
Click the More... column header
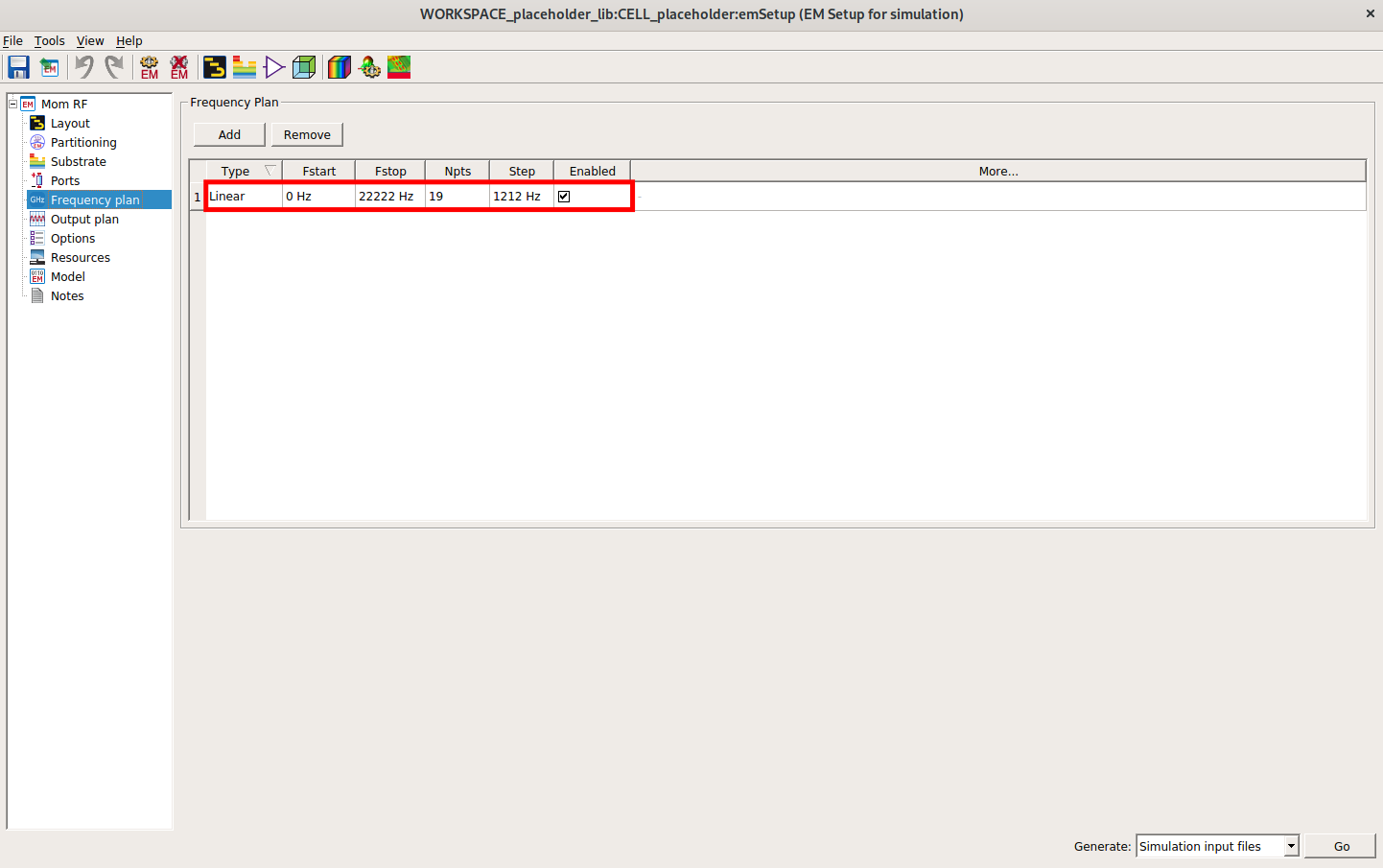pyautogui.click(x=998, y=171)
